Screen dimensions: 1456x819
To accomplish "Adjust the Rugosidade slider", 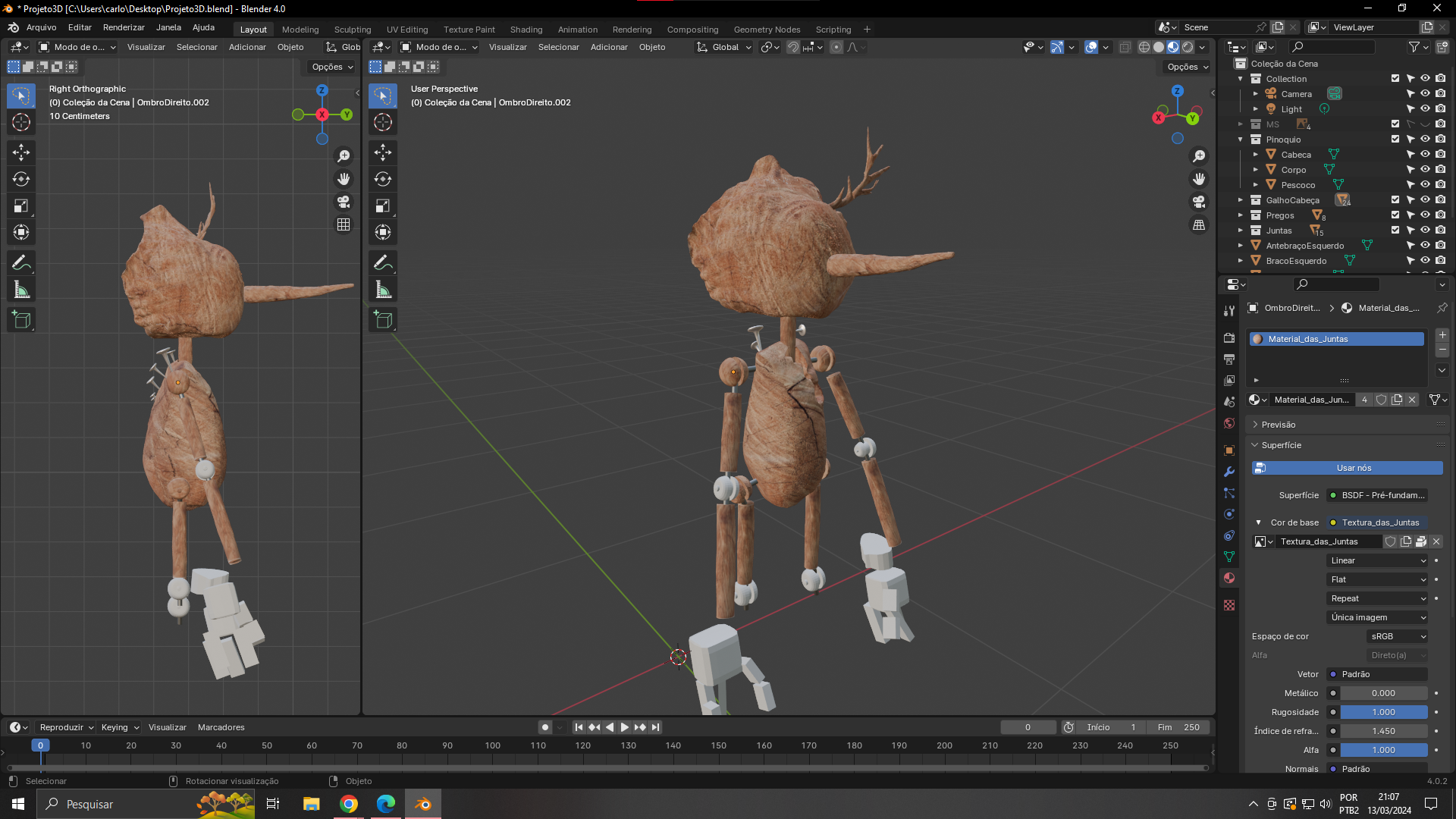I will click(x=1383, y=712).
